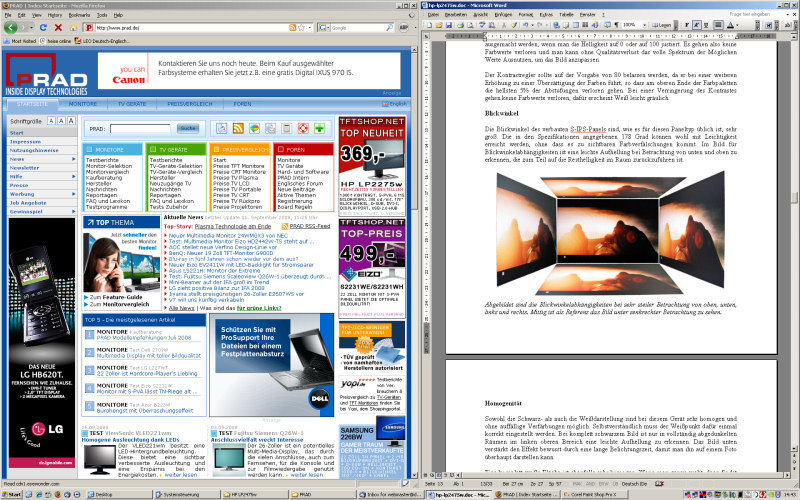Click the PRAD Suche button
Image resolution: width=800 pixels, height=500 pixels.
click(188, 129)
